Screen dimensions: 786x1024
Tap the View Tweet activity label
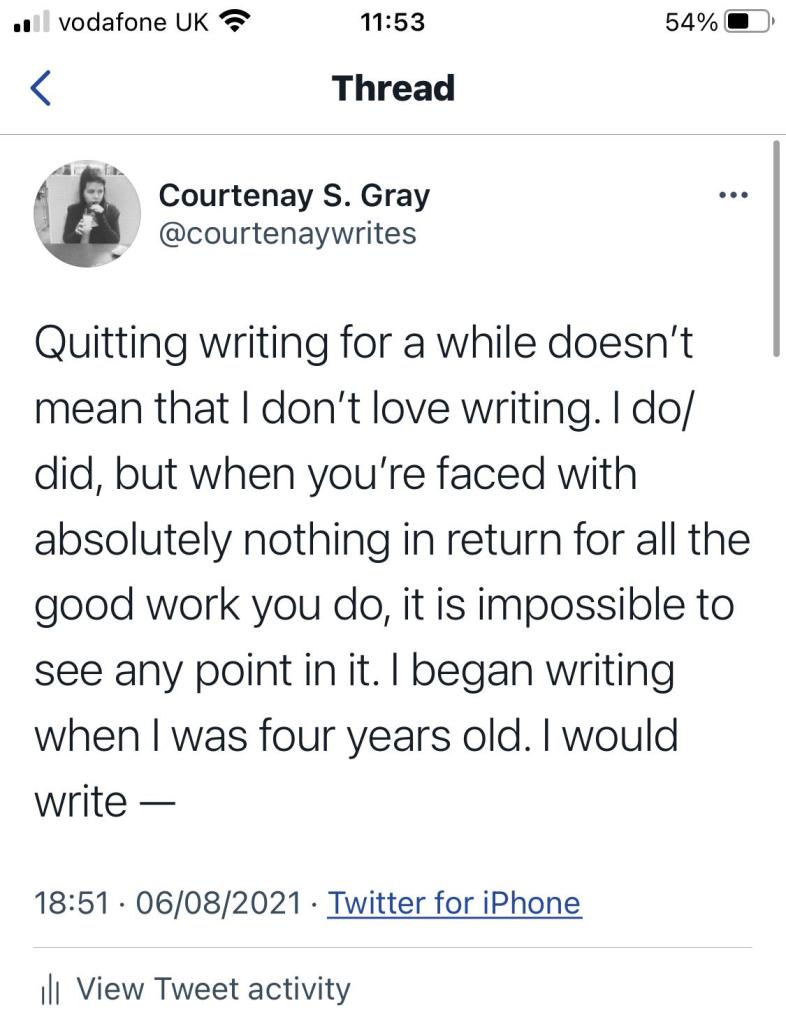(x=213, y=989)
